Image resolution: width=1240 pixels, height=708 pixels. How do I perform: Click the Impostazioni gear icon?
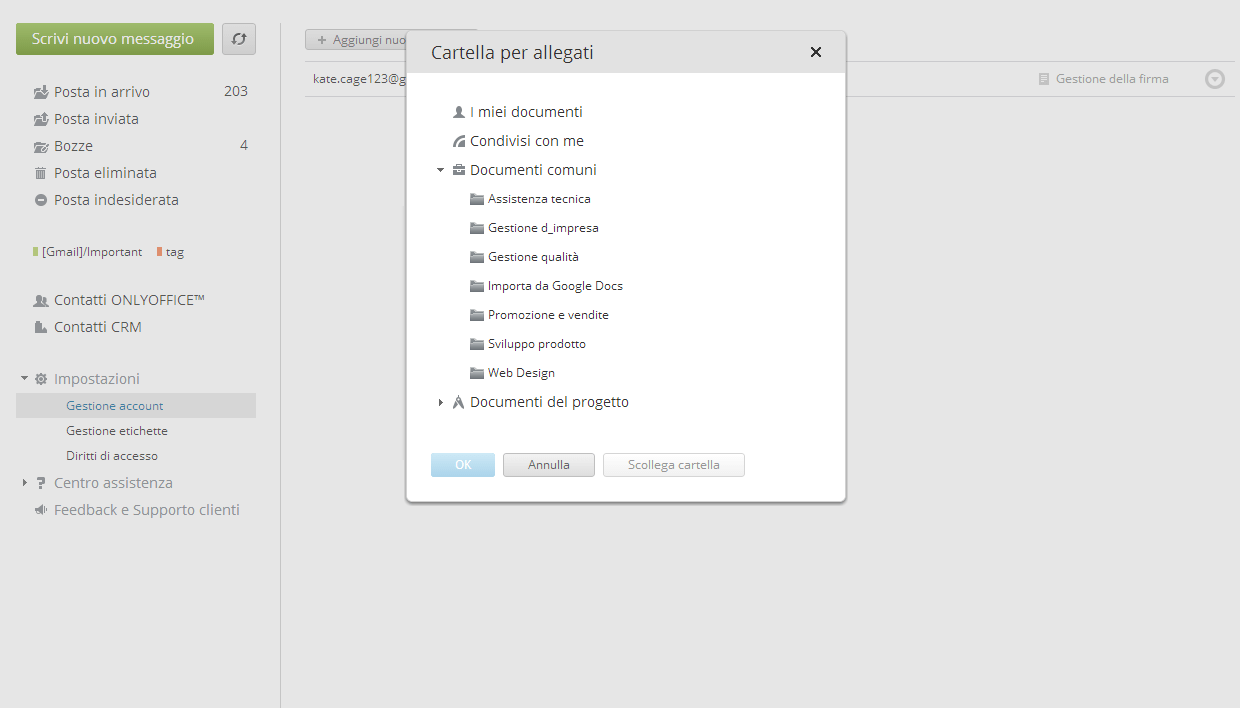coord(41,379)
